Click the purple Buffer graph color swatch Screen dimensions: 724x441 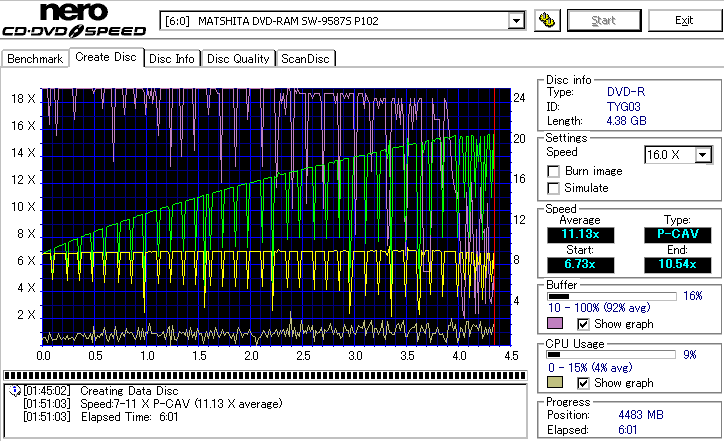(x=555, y=324)
